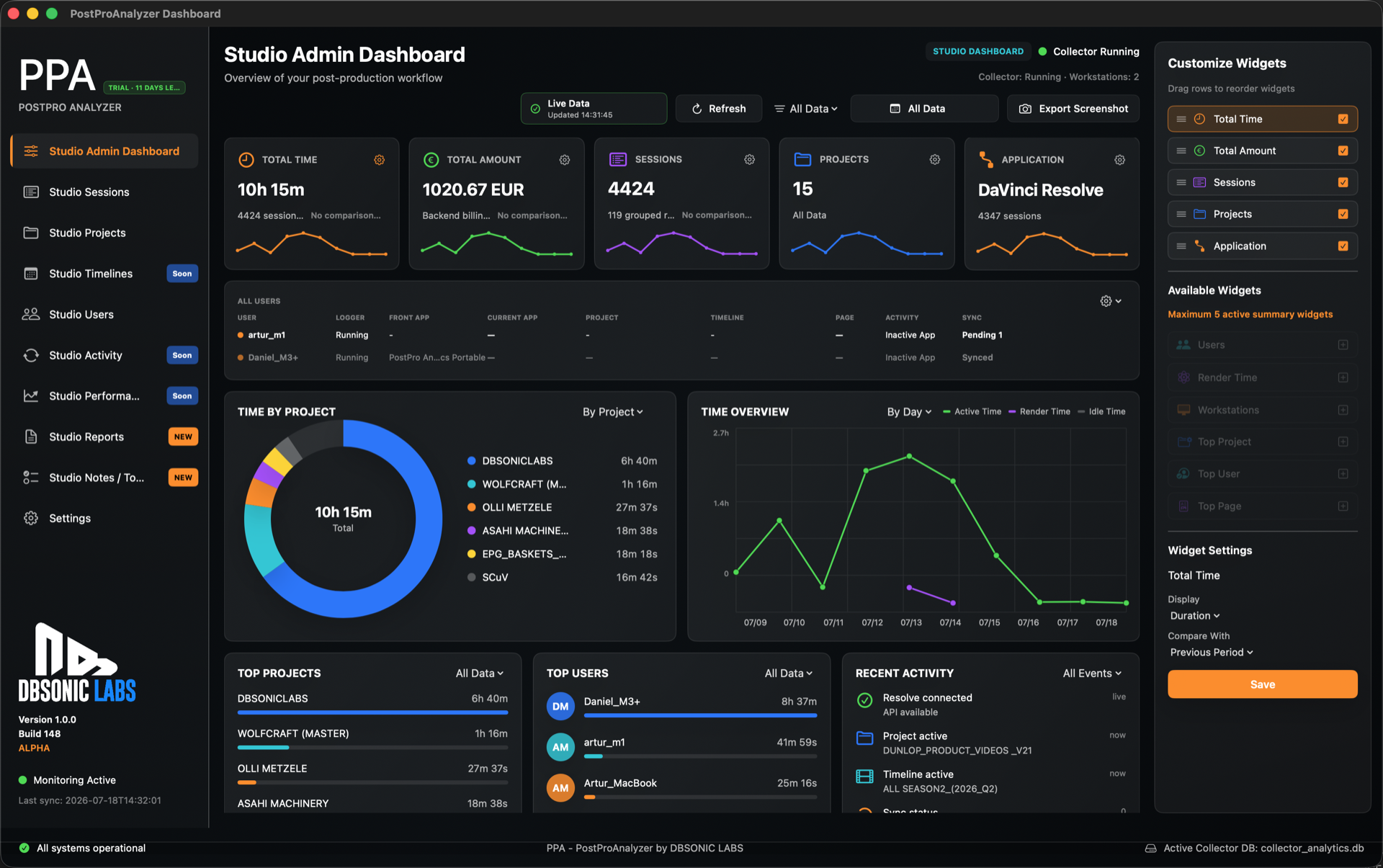Open the By Day dropdown
Viewport: 1383px width, 868px height.
909,412
